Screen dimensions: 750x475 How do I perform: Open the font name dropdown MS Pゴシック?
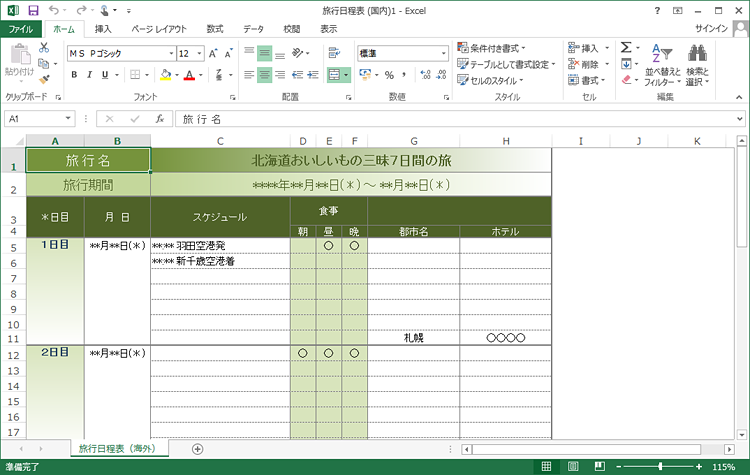pos(171,53)
